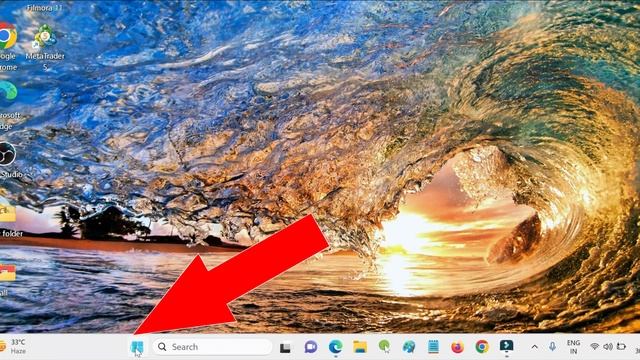This screenshot has height=360, width=640.
Task: Click the volume speaker tray icon
Action: (608, 347)
